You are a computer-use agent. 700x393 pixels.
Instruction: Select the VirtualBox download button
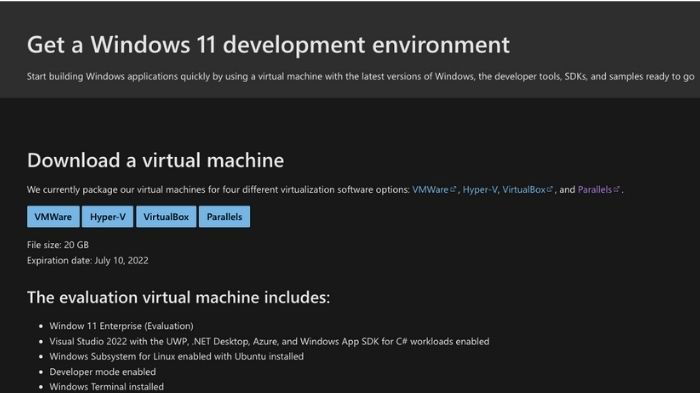166,217
